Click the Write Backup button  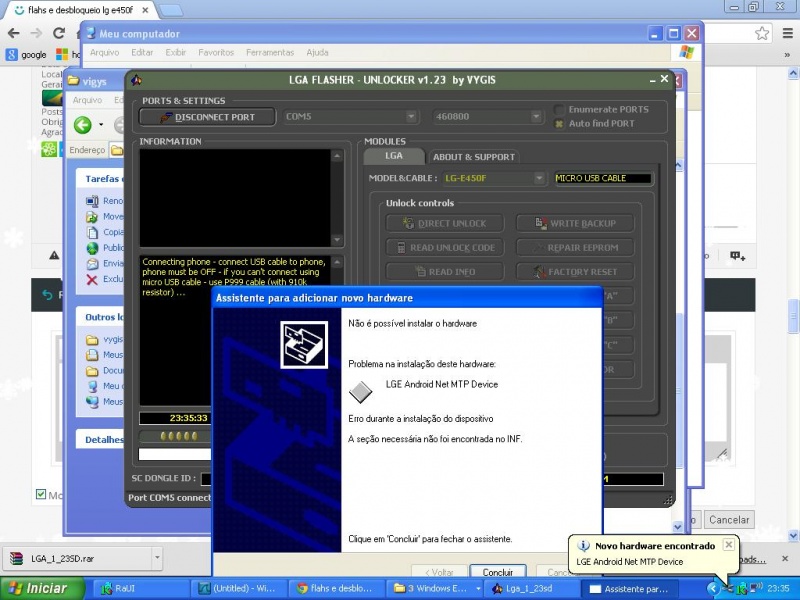click(575, 223)
